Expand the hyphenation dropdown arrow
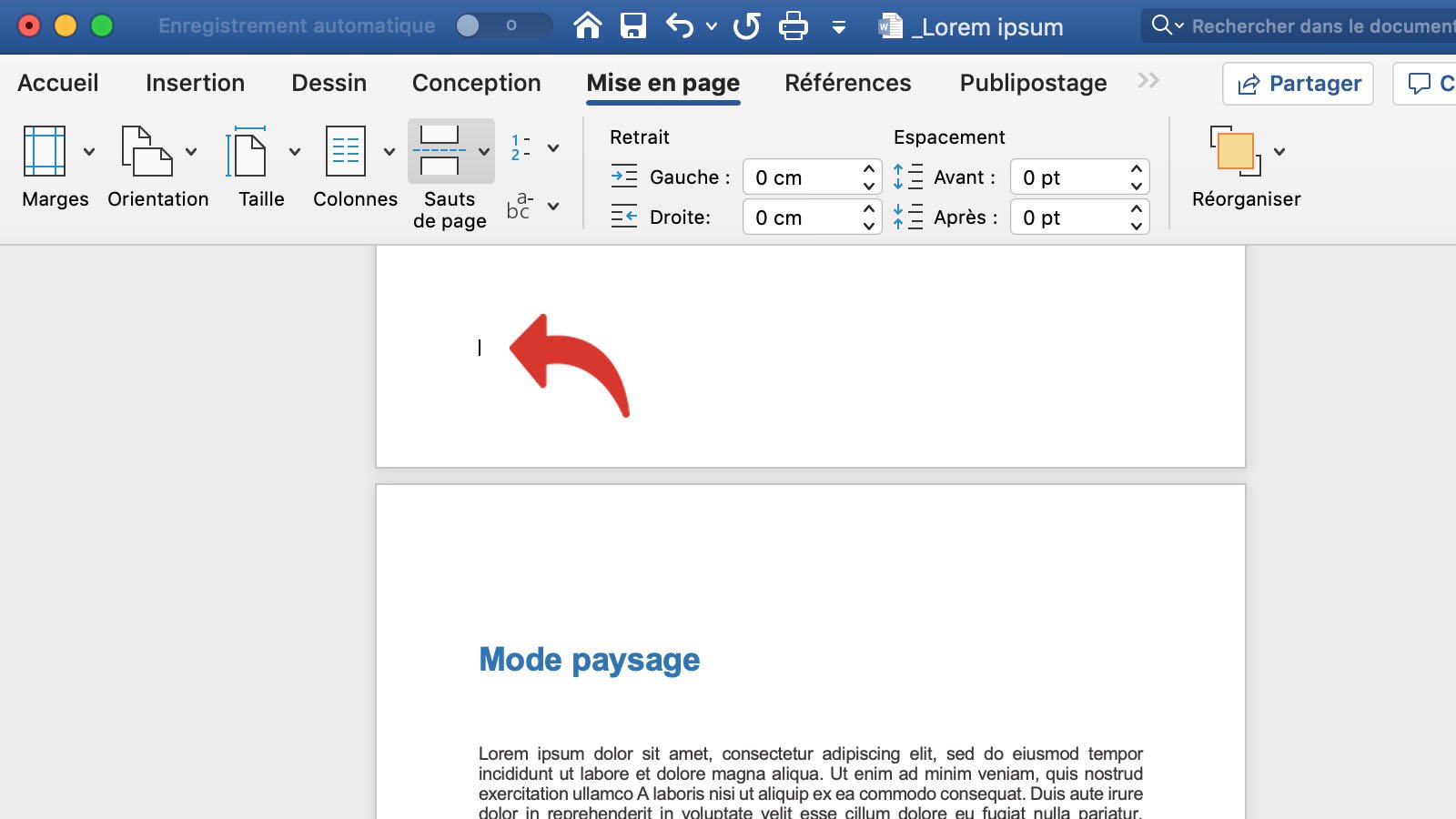 pyautogui.click(x=553, y=207)
